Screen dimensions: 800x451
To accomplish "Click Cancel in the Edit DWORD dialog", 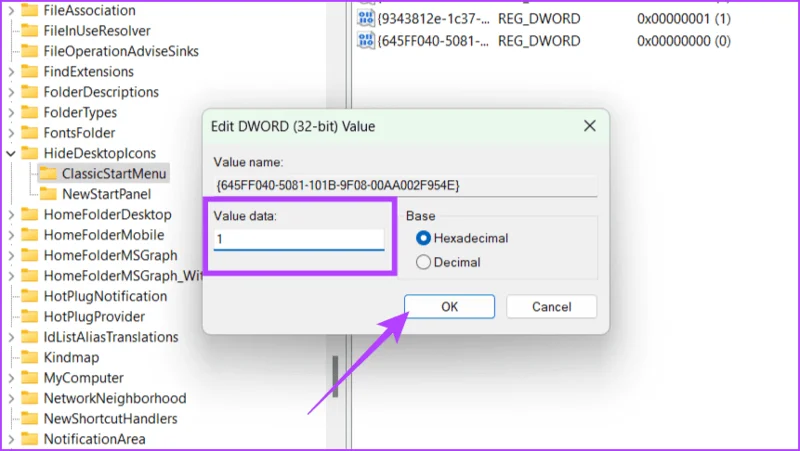I will [x=552, y=307].
